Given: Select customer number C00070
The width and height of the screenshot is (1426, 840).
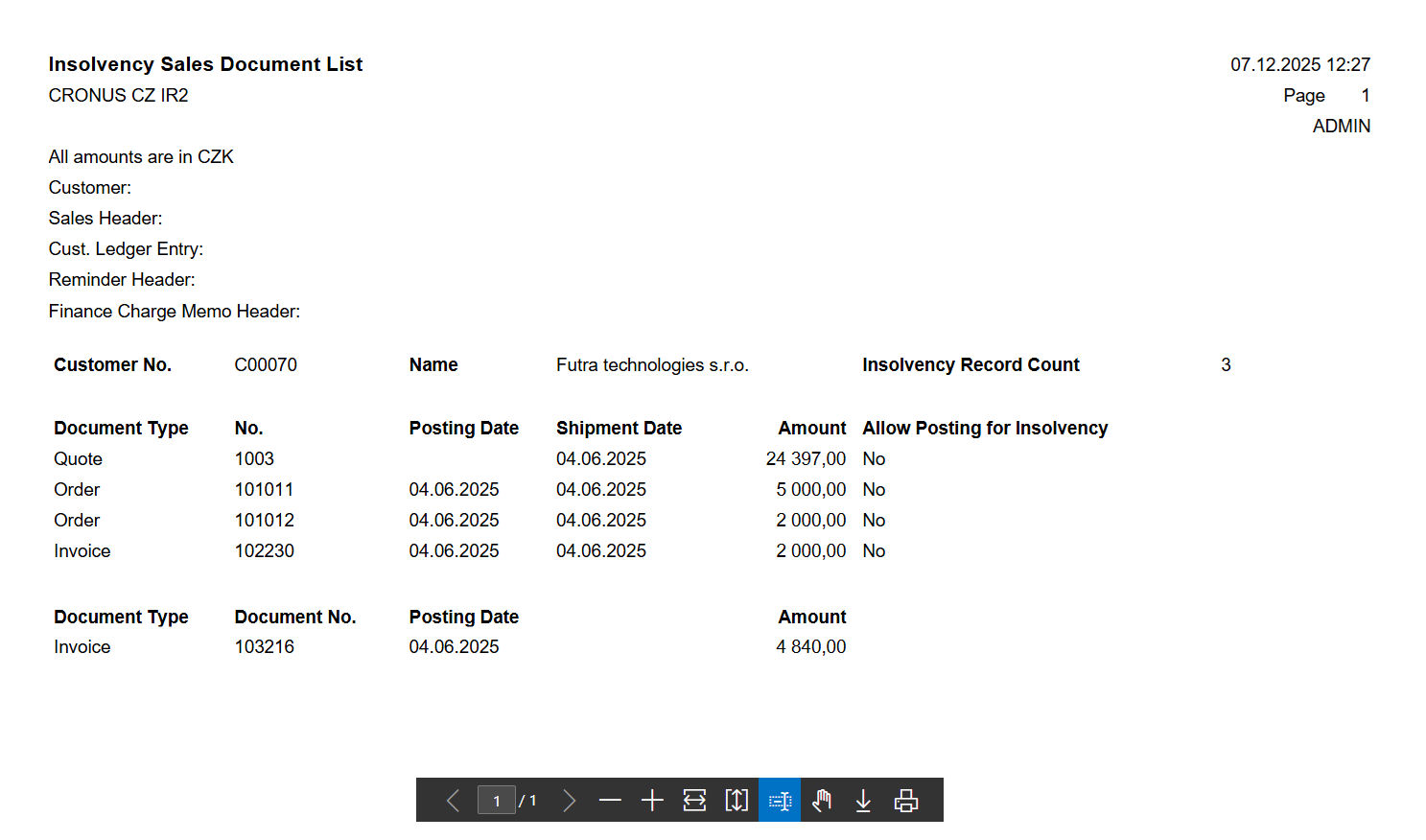Looking at the screenshot, I should (266, 364).
